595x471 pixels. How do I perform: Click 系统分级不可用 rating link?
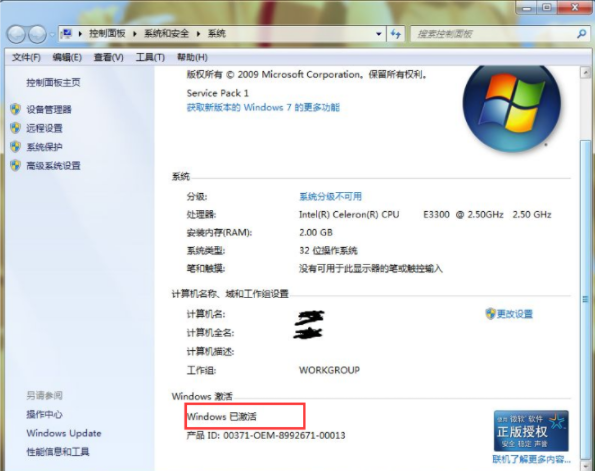(330, 196)
